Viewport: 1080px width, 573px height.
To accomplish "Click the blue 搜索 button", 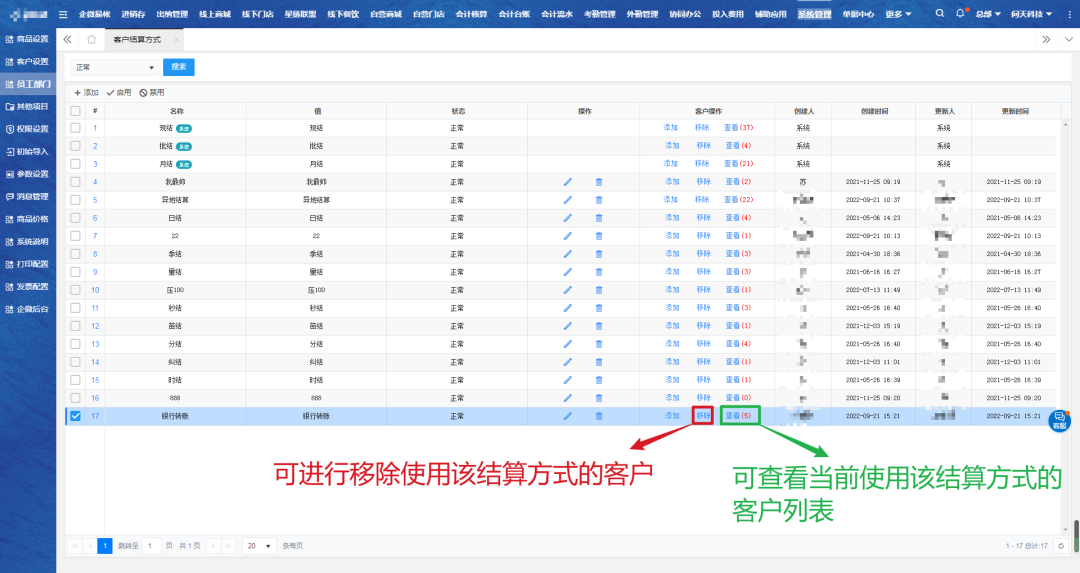I will 179,67.
